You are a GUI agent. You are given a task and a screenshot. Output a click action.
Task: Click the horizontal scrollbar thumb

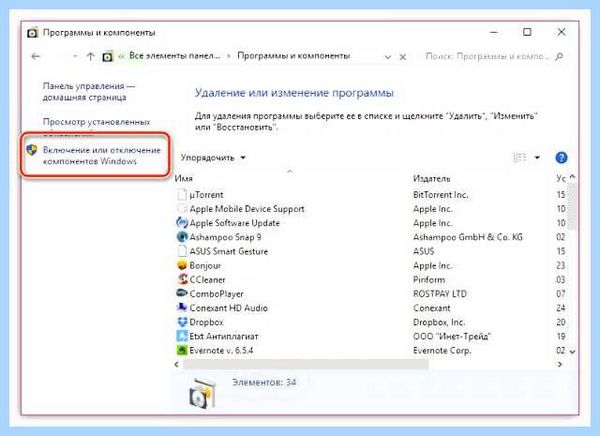tap(305, 364)
